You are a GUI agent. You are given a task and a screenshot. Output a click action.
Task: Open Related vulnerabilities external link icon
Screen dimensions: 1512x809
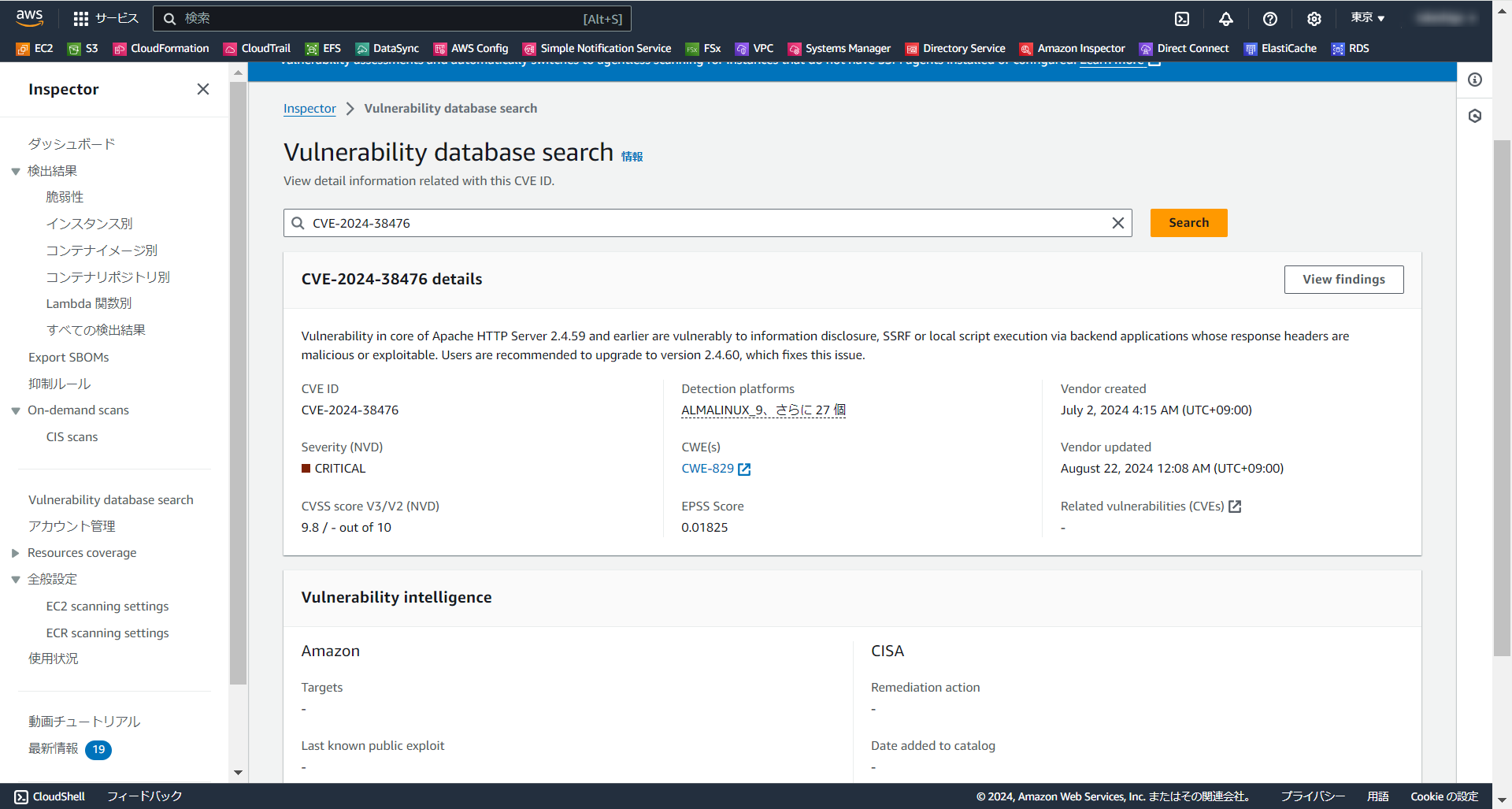pos(1235,507)
